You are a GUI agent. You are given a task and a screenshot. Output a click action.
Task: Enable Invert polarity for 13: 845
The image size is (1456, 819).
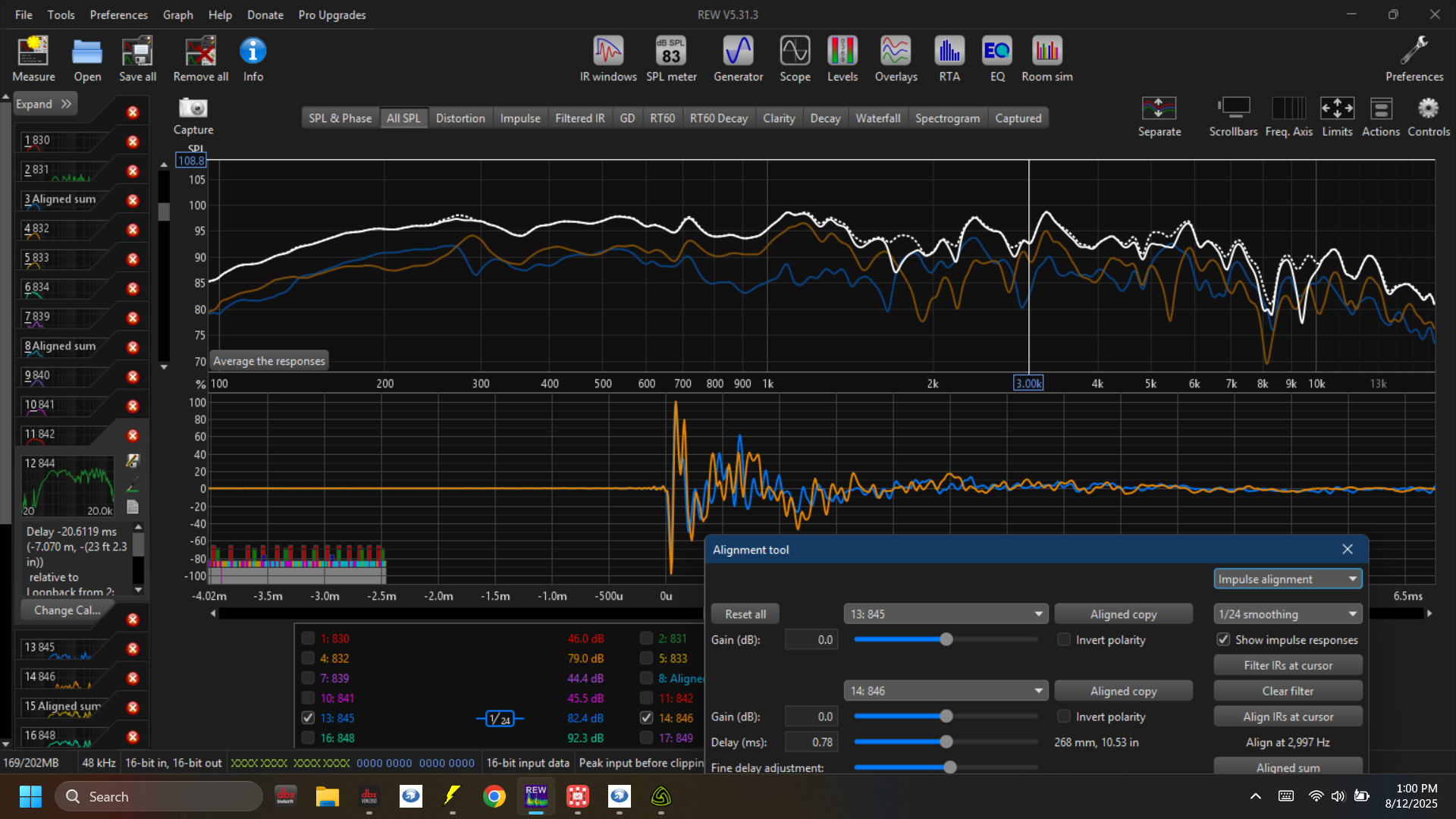coord(1064,639)
